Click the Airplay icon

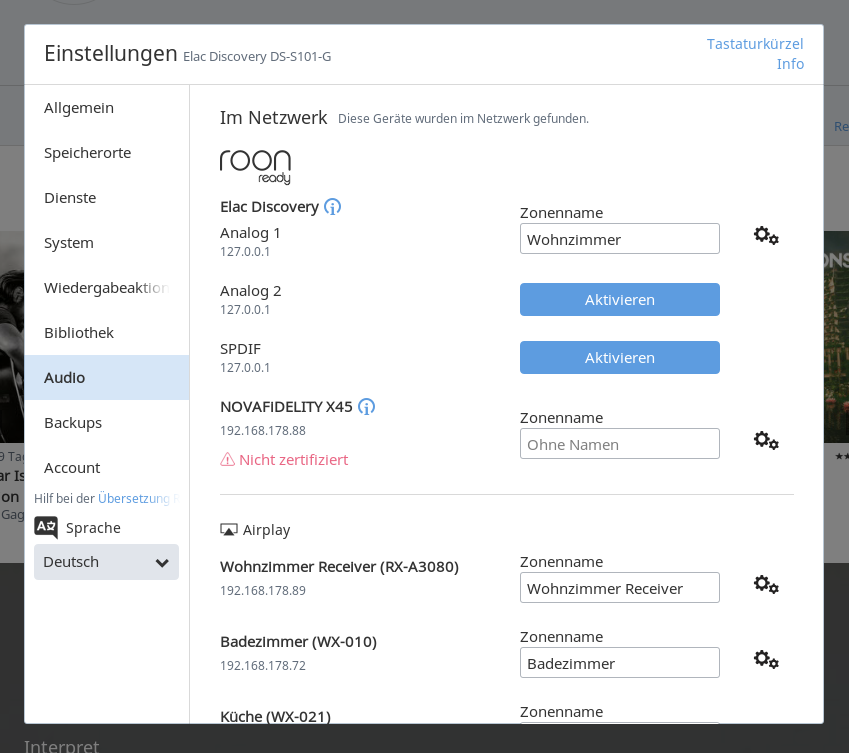tap(228, 529)
